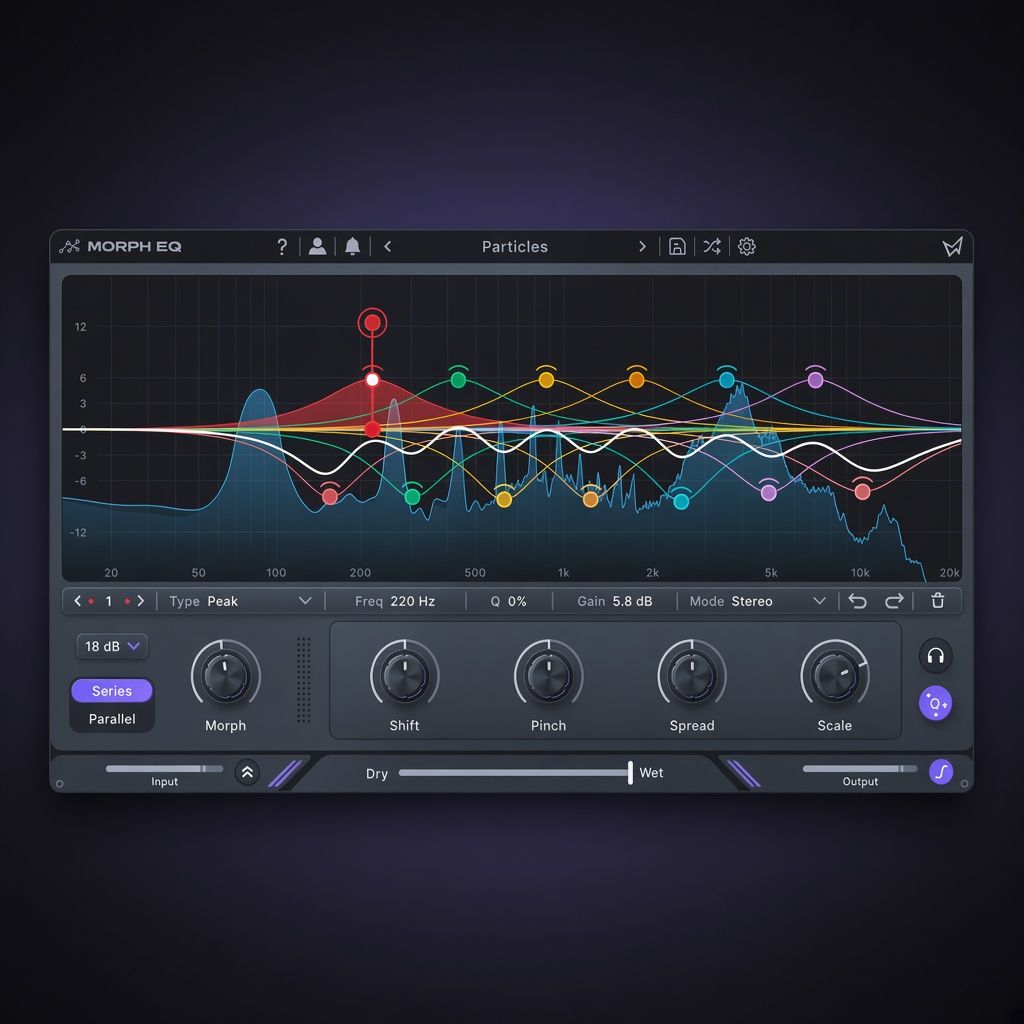Click the Spread knob
The height and width of the screenshot is (1024, 1024).
pyautogui.click(x=692, y=676)
